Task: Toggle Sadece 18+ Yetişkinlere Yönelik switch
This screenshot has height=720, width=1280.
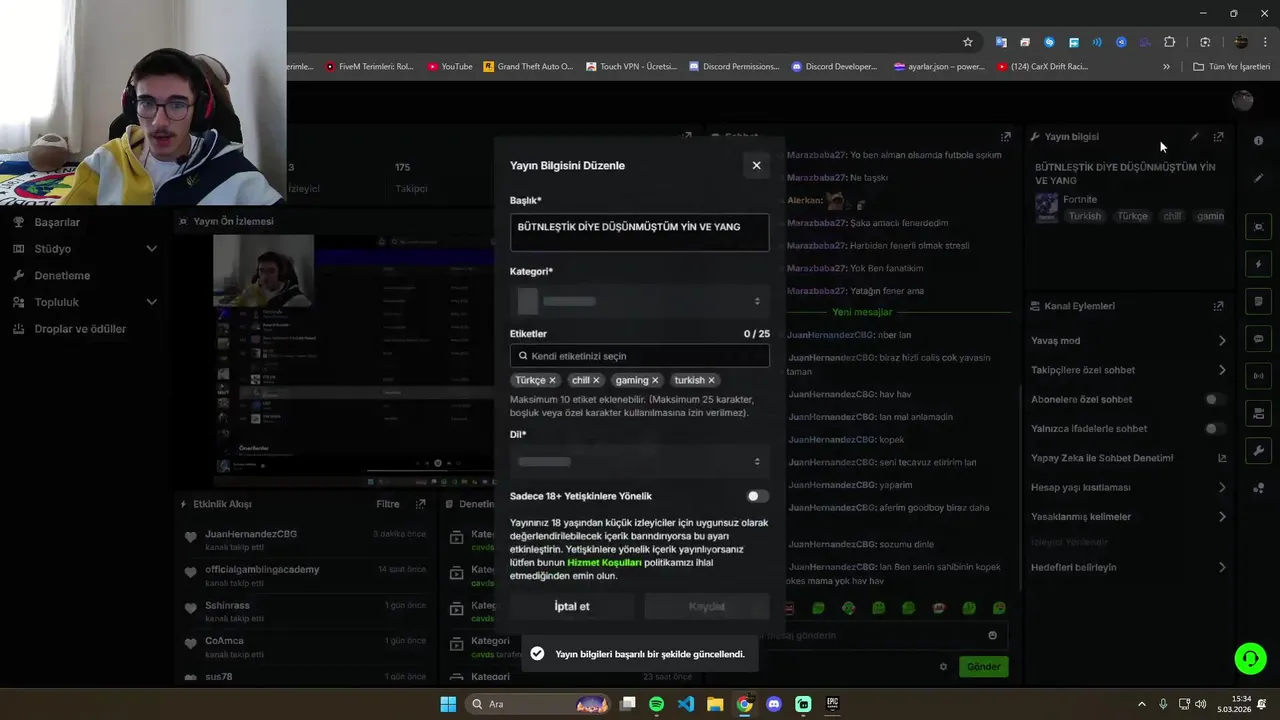Action: [x=757, y=496]
